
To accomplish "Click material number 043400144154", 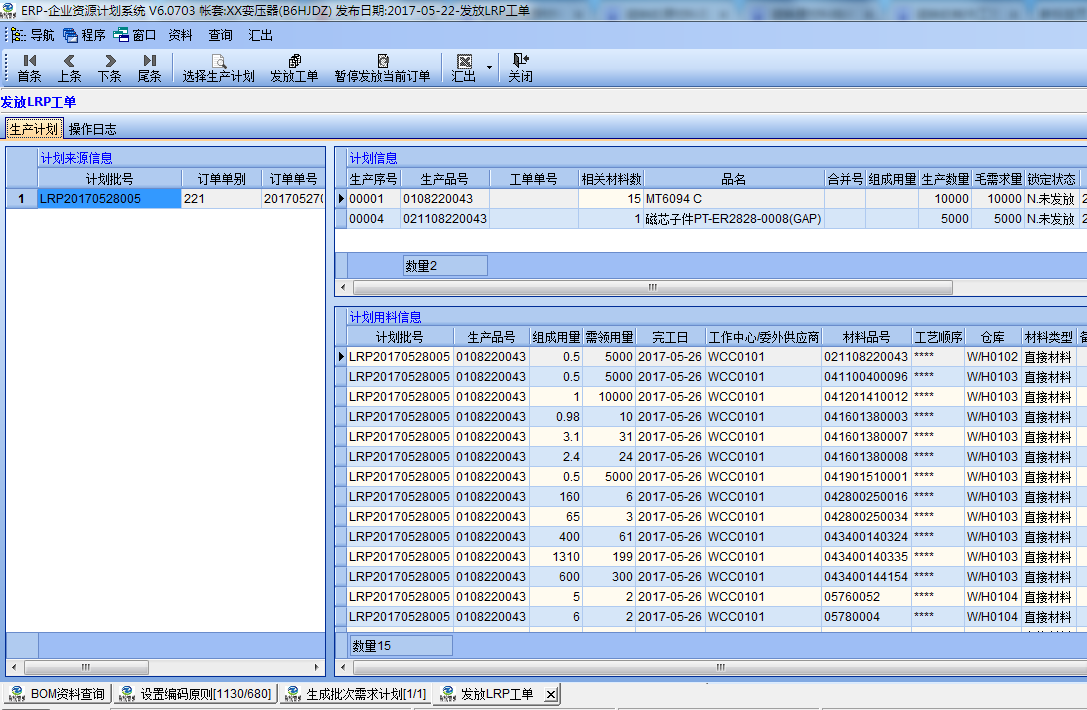I will [866, 577].
